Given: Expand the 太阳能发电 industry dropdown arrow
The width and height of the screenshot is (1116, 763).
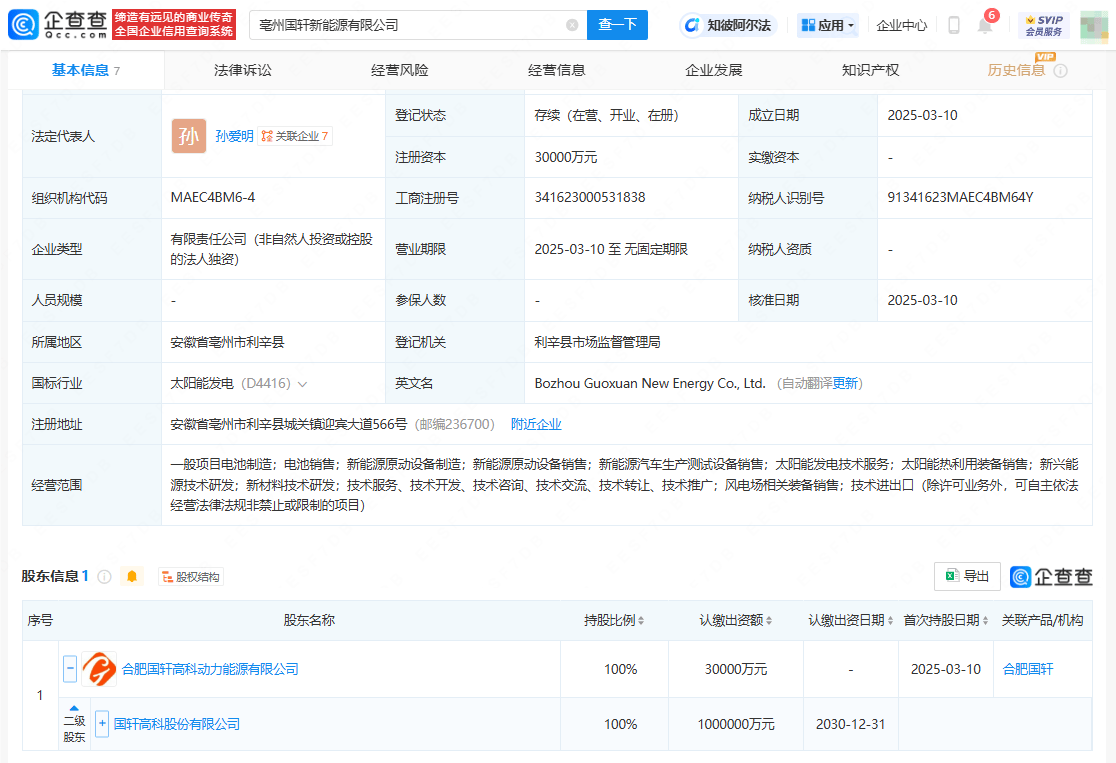Looking at the screenshot, I should 302,384.
